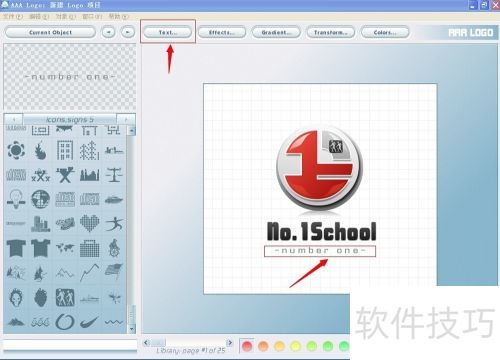Viewport: 500px width, 360px height.
Task: Pick the orange color swatch
Action: point(263,347)
